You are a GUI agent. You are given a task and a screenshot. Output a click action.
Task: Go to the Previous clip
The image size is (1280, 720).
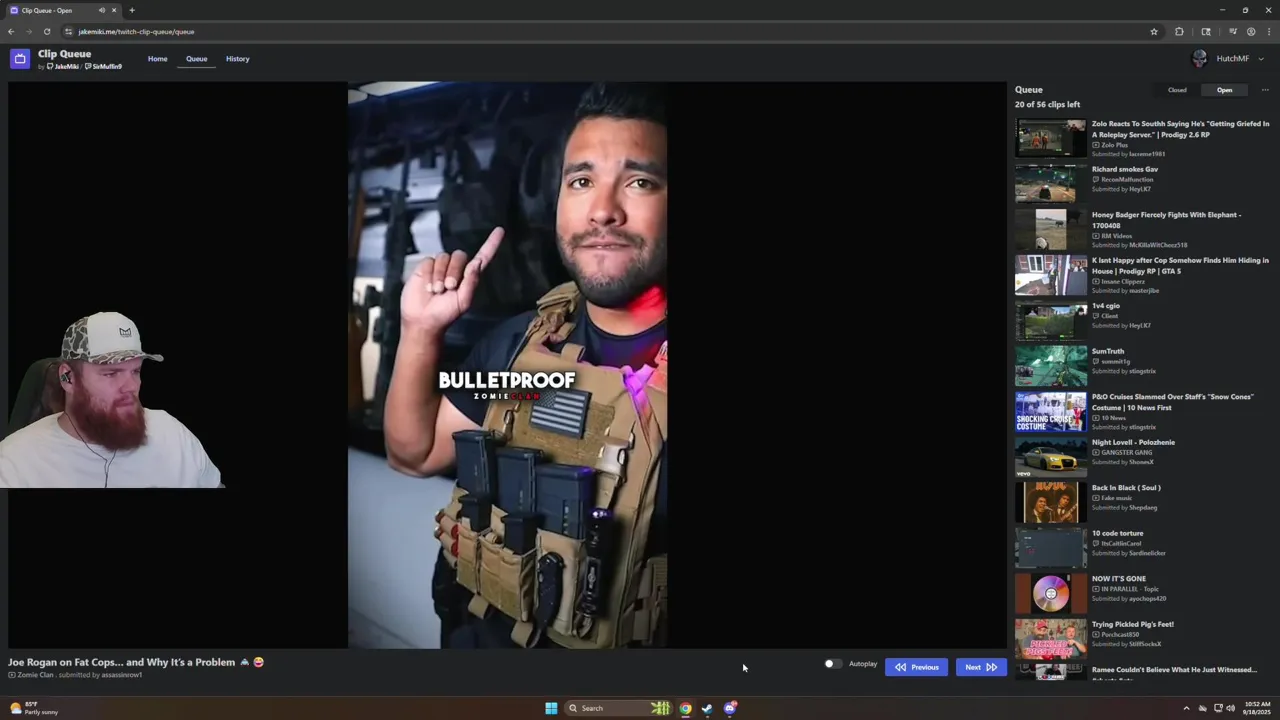(916, 667)
